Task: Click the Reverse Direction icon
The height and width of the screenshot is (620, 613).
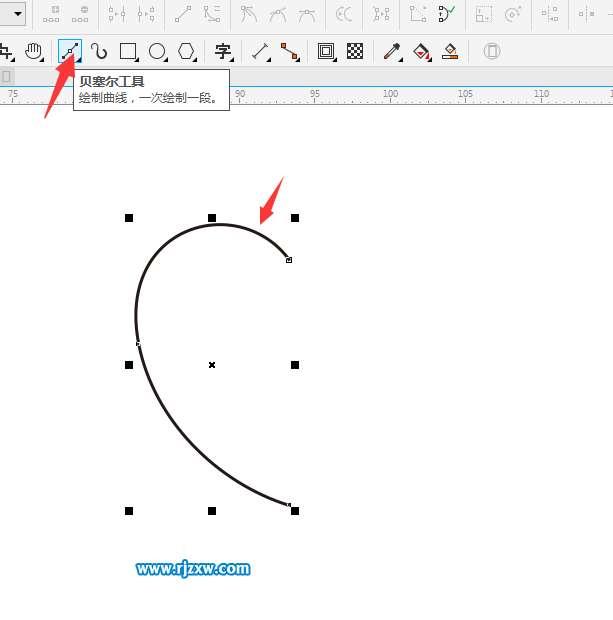Action: click(344, 14)
